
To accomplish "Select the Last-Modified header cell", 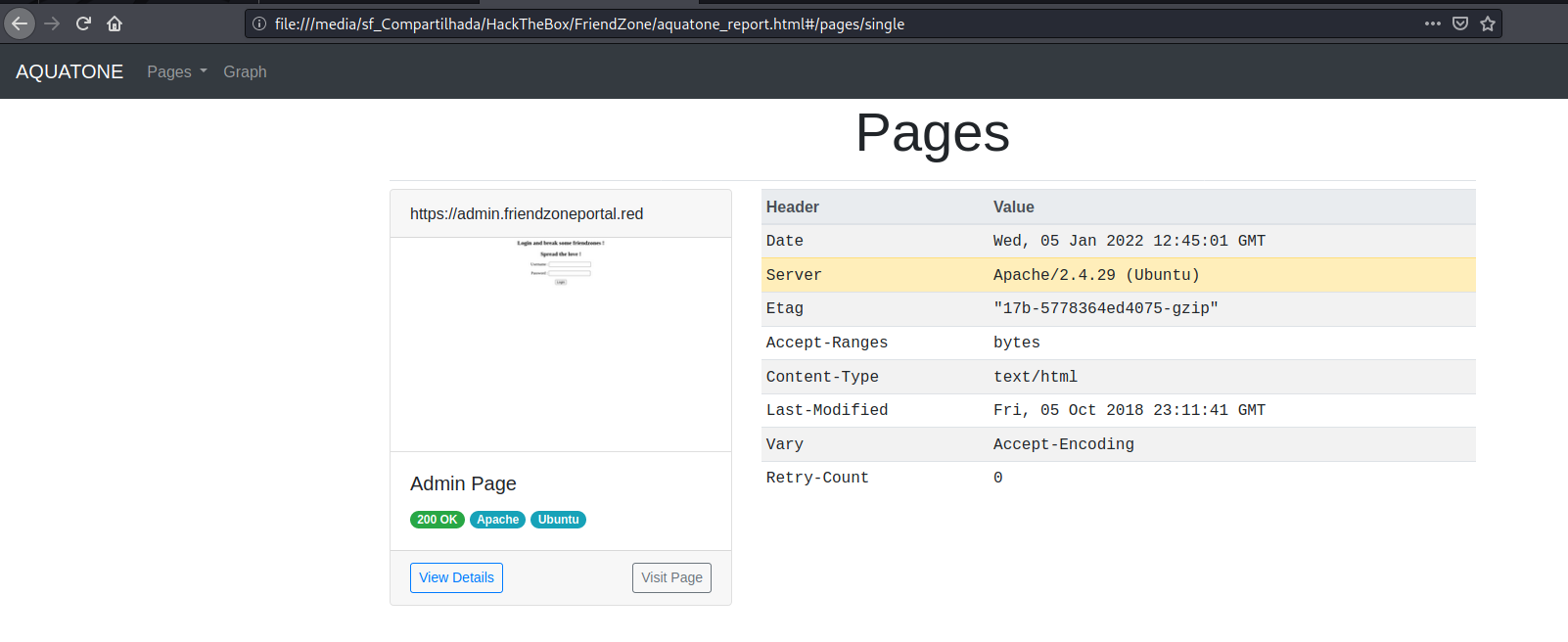I will pyautogui.click(x=876, y=410).
